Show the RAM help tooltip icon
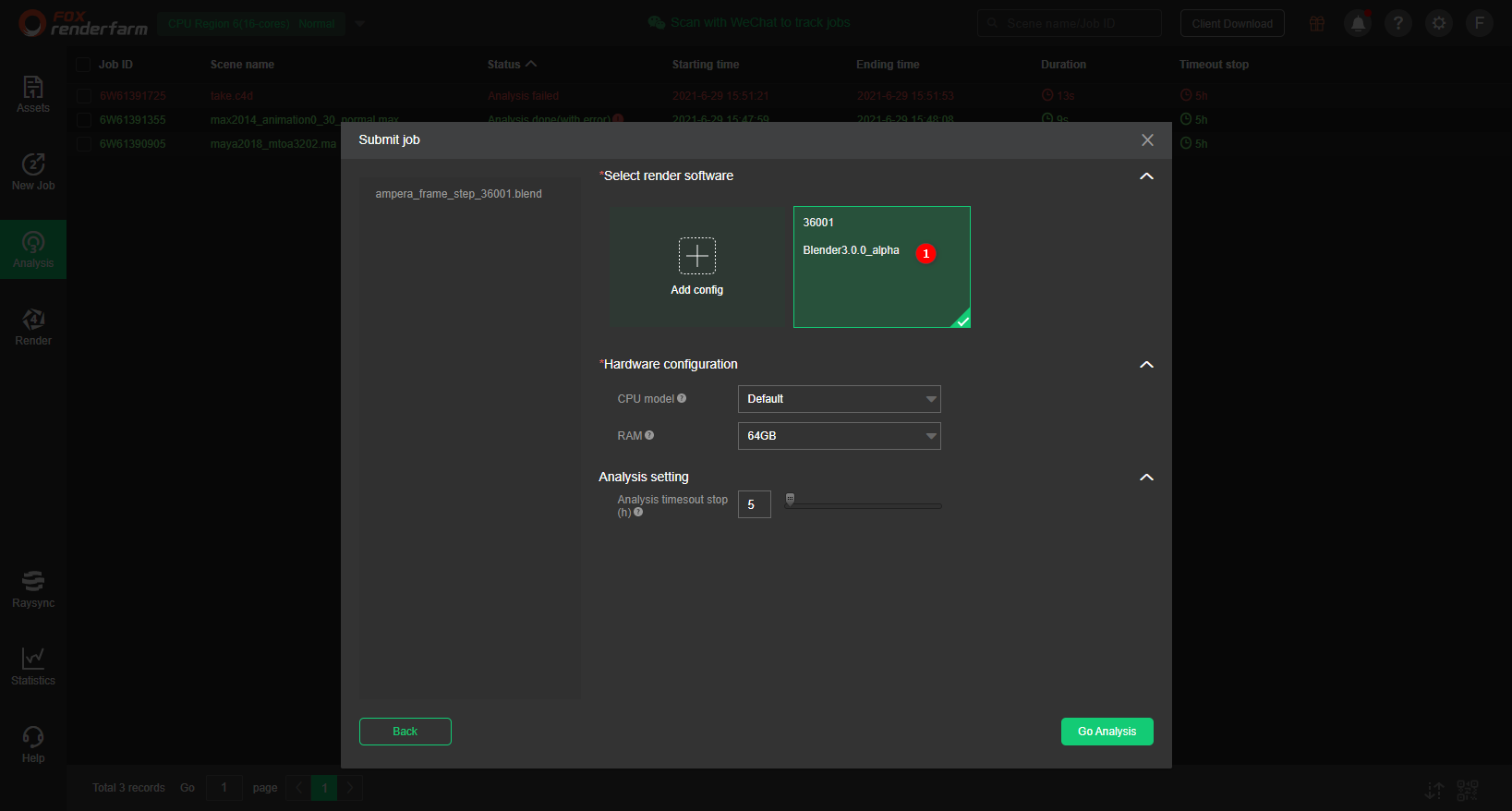 click(x=649, y=435)
